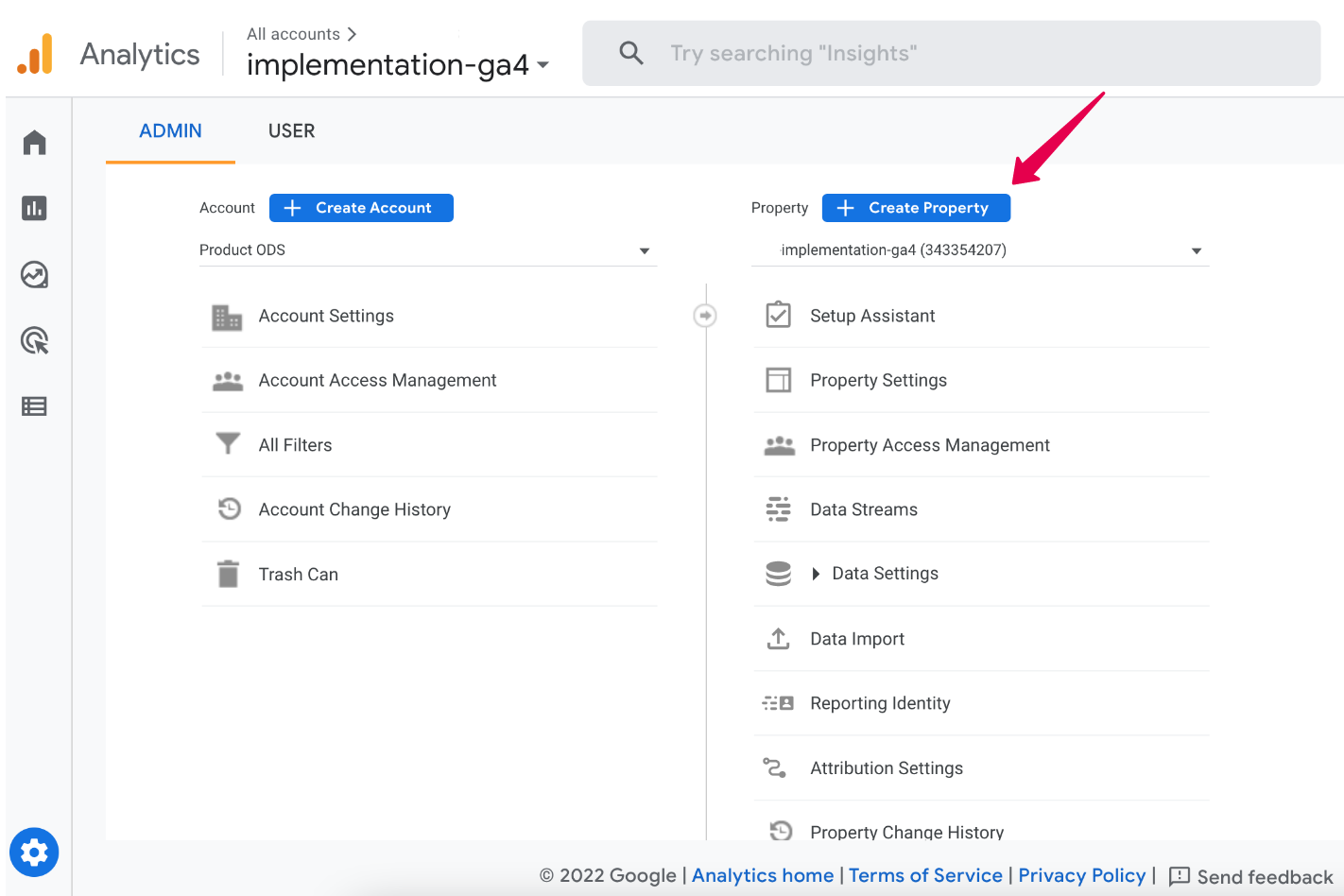Click the circular arrow between account and property columns
The height and width of the screenshot is (896, 1344).
(705, 316)
